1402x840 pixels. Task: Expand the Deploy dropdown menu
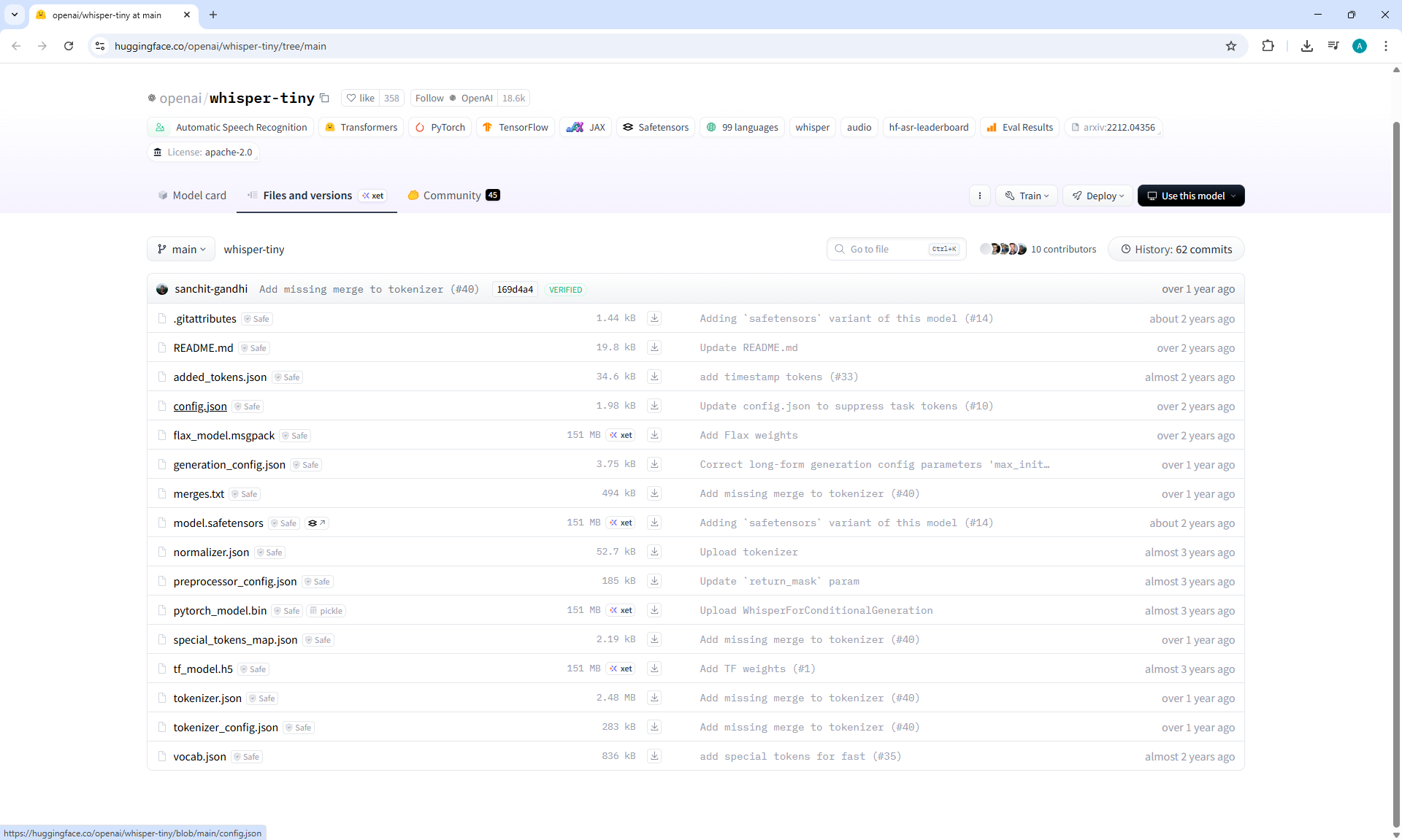(1098, 196)
